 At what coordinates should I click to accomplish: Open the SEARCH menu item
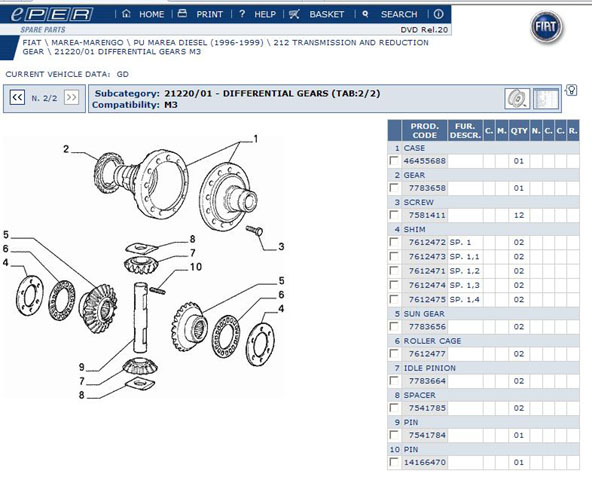[x=399, y=14]
